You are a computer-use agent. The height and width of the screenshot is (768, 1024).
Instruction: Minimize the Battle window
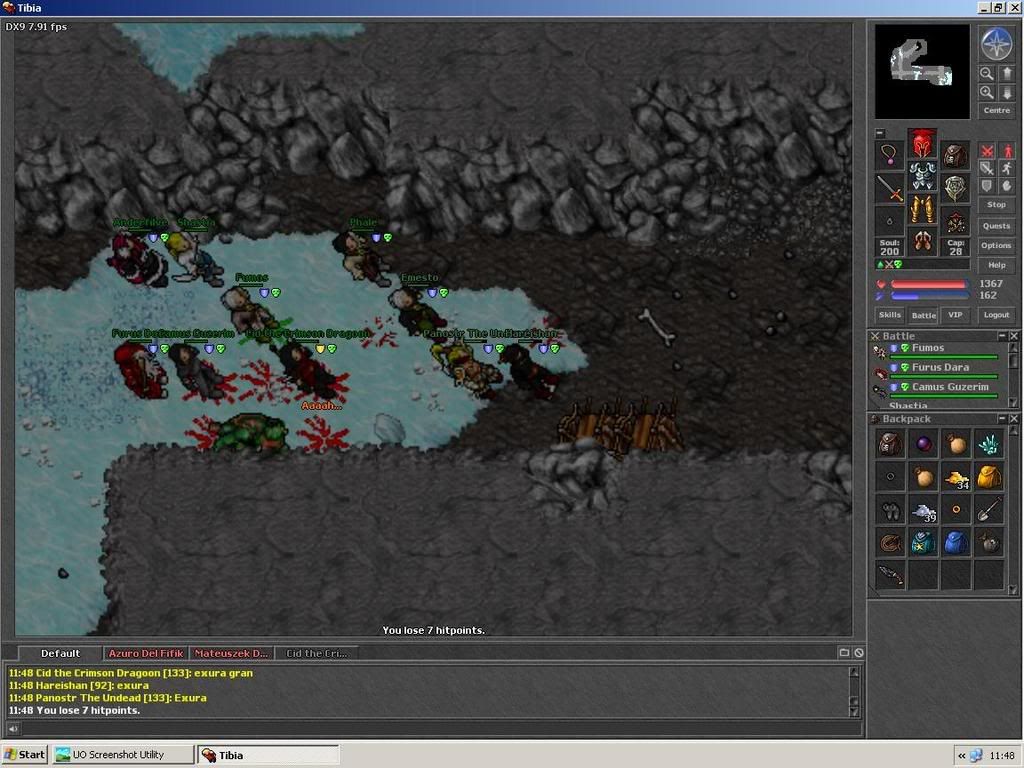[x=1002, y=336]
